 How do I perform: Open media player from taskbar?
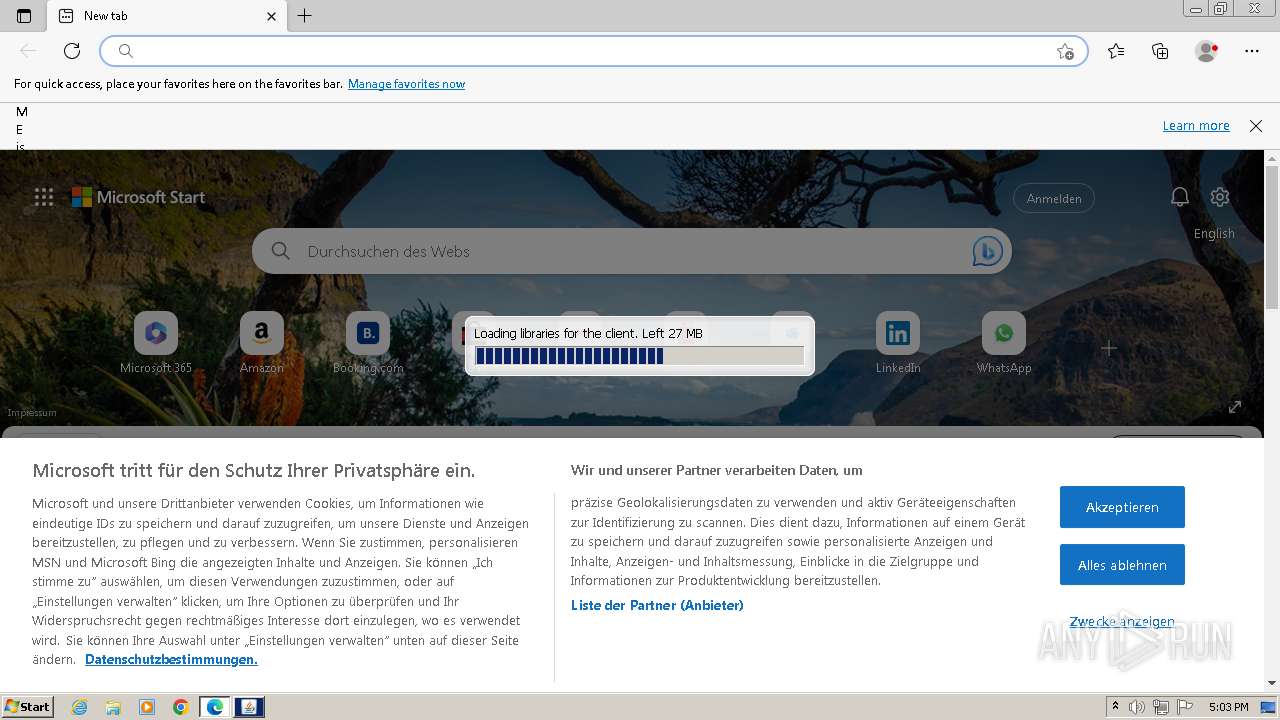[147, 707]
